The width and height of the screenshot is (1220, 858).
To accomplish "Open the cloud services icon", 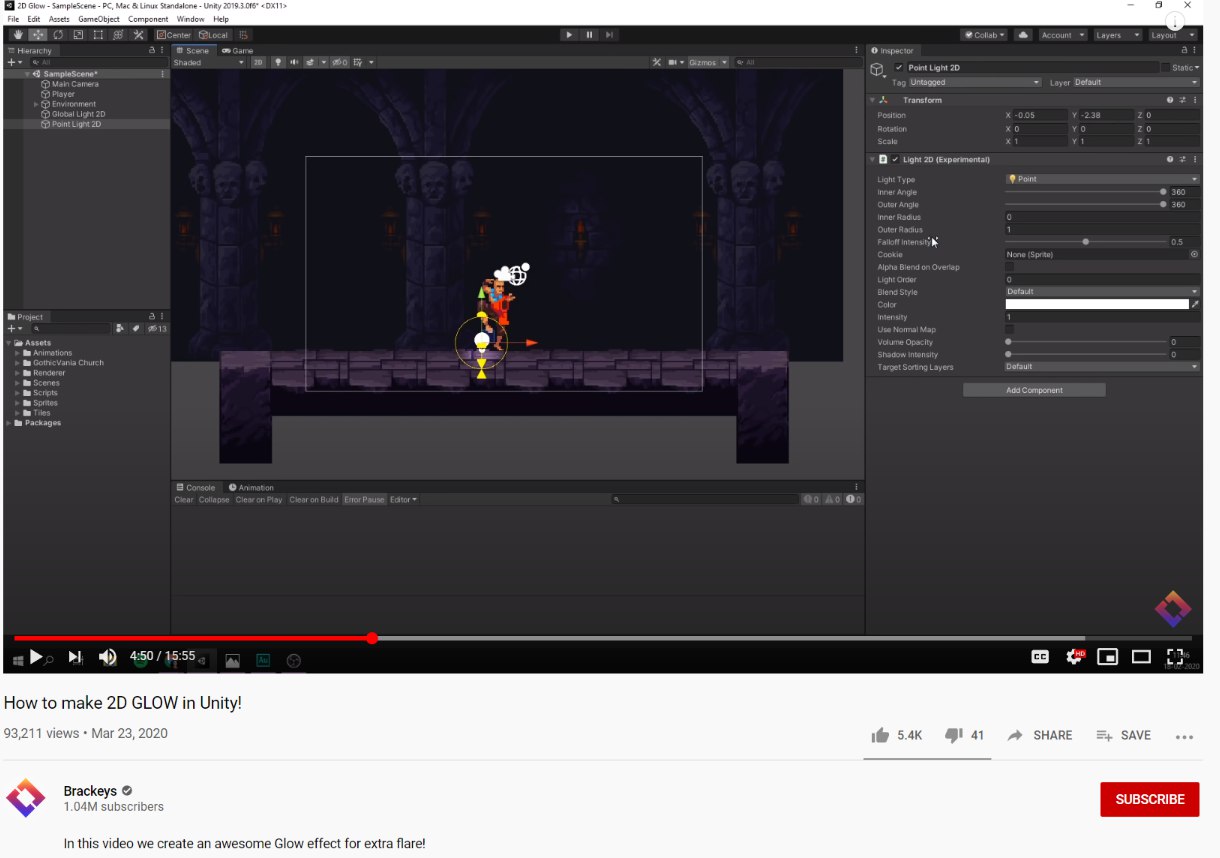I will (x=1023, y=35).
